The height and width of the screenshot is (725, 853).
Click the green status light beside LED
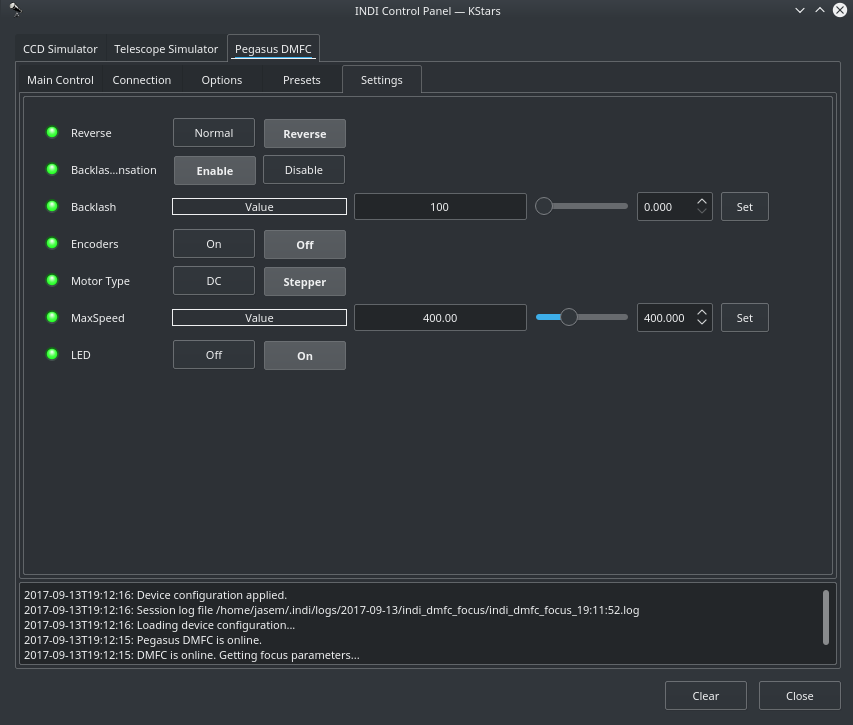pos(52,354)
